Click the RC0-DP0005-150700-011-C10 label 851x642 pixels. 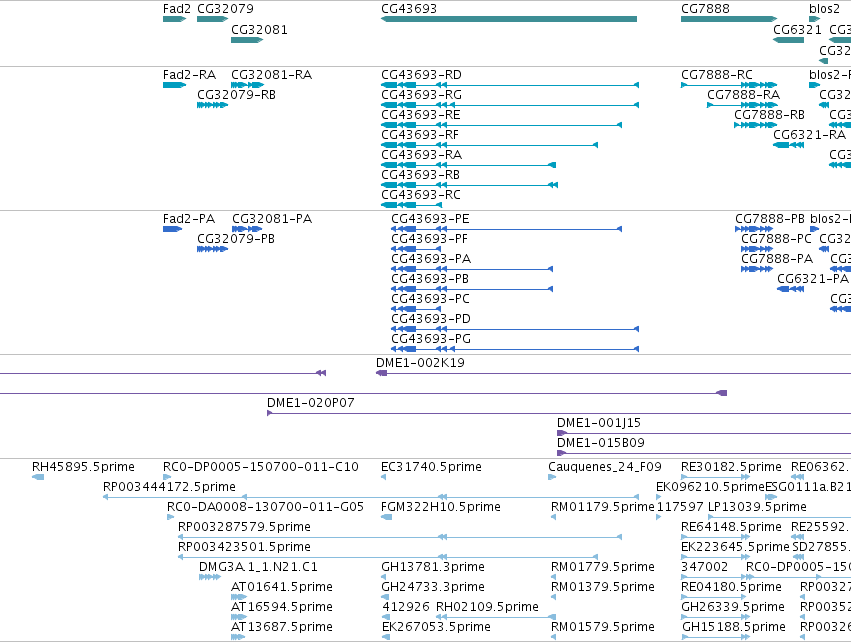[x=261, y=467]
